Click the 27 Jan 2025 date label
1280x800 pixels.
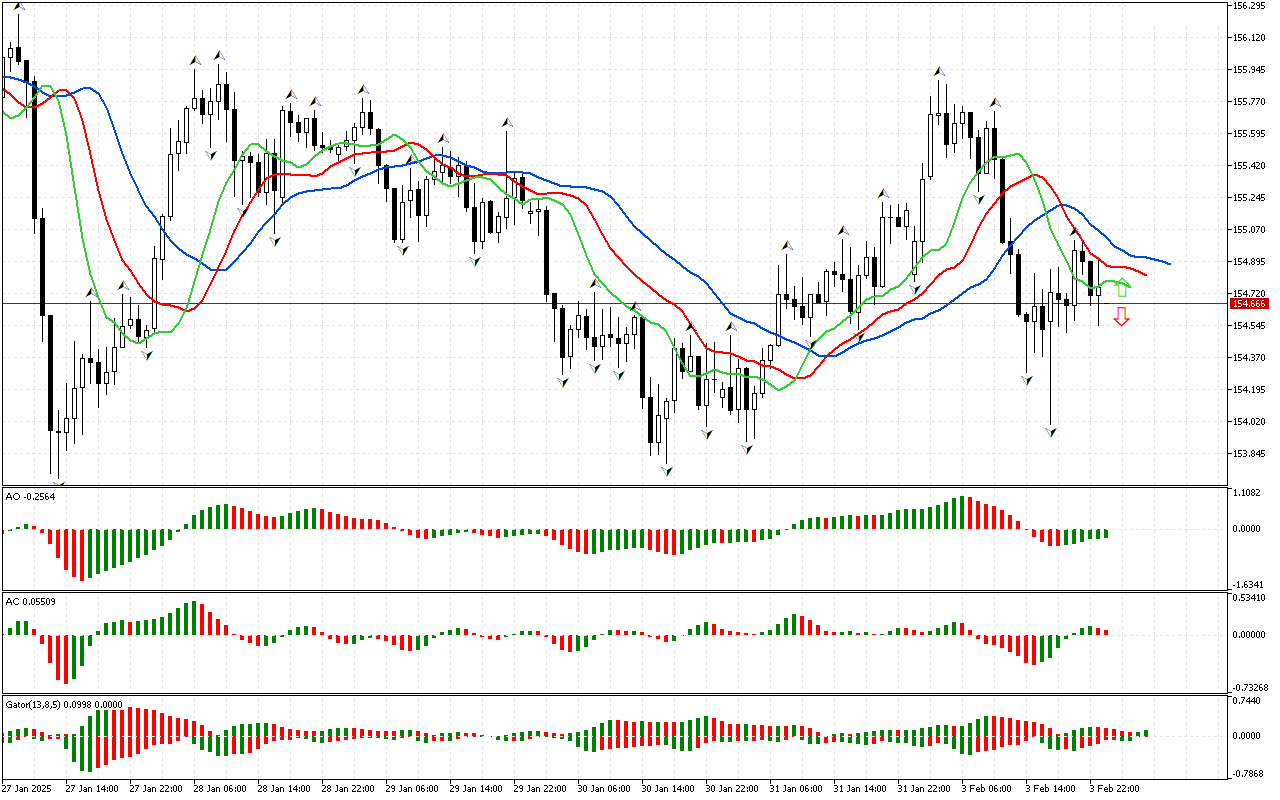27,789
